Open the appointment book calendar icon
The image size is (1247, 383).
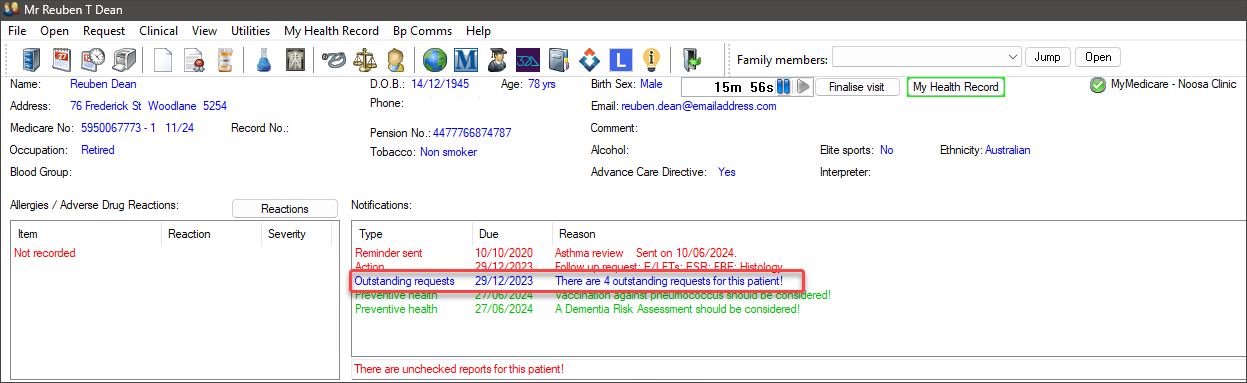(63, 59)
